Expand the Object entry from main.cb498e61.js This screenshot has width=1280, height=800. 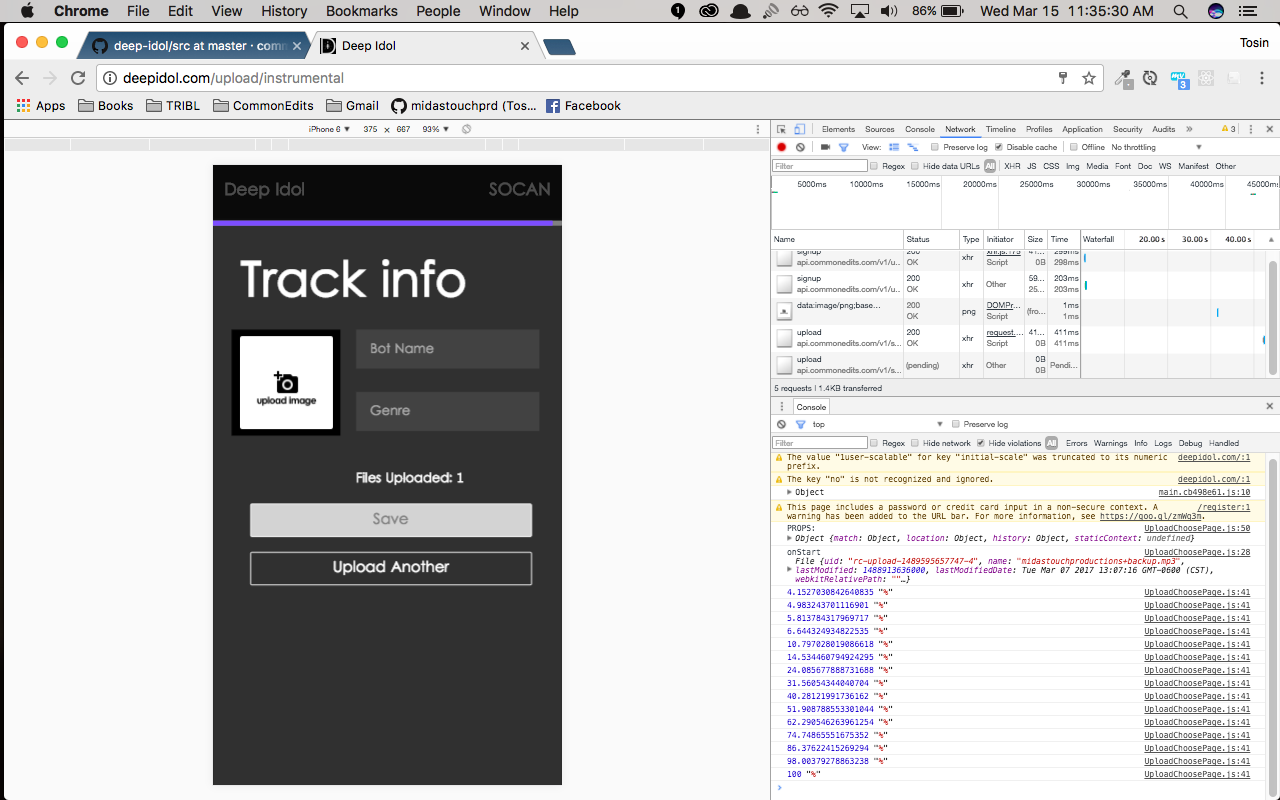(x=789, y=492)
